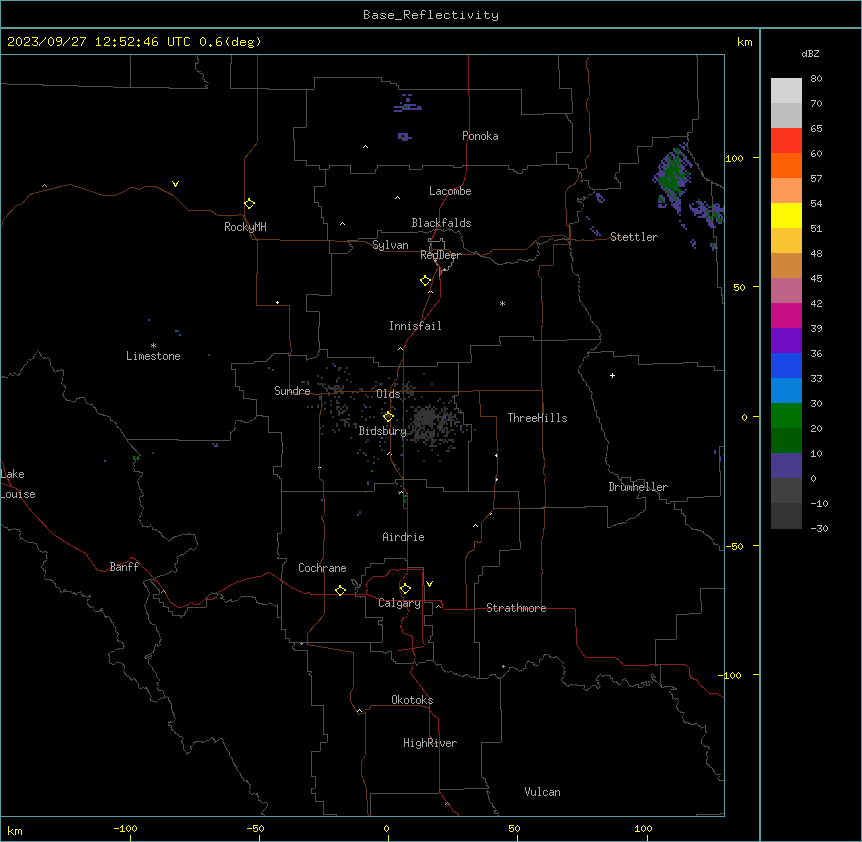862x842 pixels.
Task: Click the HighRiver label
Action: coord(429,743)
